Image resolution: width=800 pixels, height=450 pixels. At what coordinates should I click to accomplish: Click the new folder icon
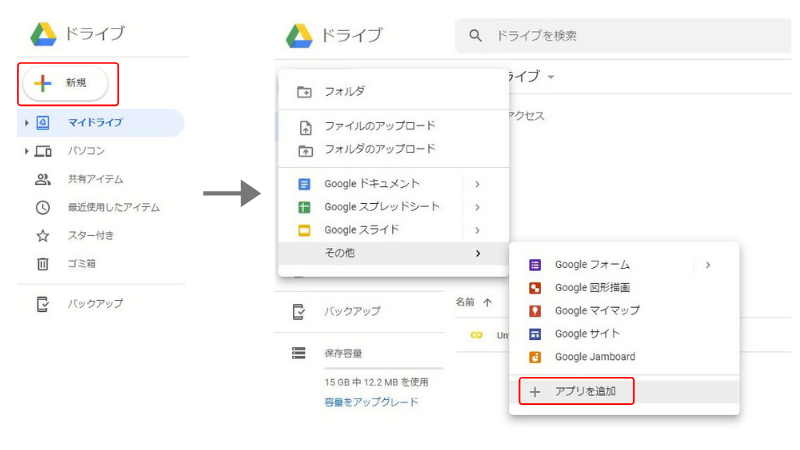(305, 92)
